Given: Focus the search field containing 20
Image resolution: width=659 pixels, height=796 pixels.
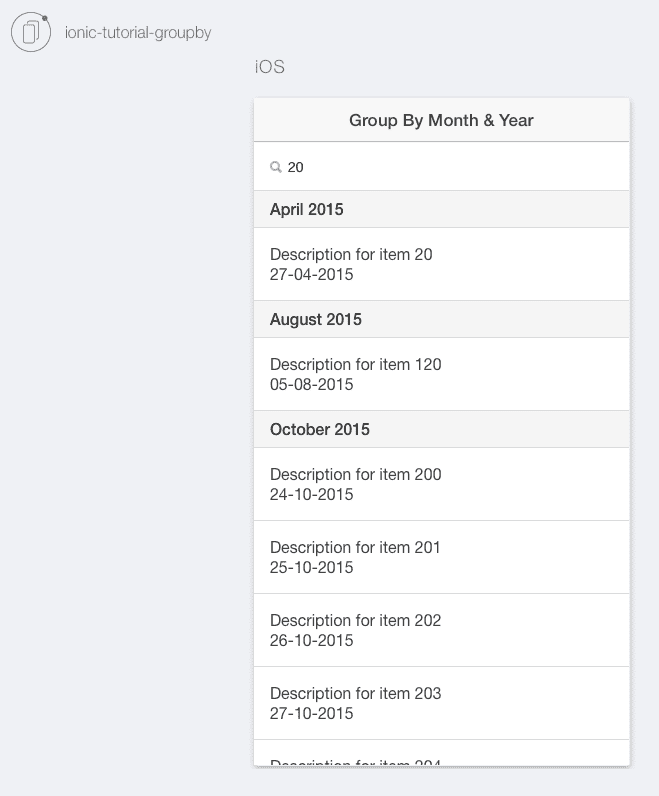Looking at the screenshot, I should 441,167.
